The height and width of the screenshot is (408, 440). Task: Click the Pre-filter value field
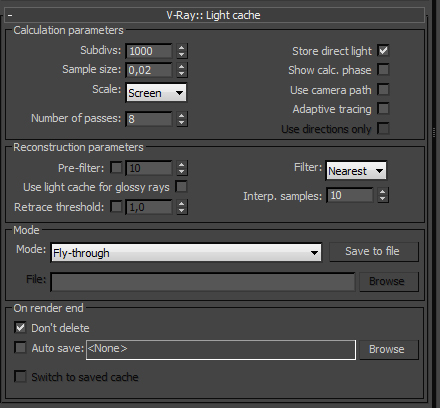point(149,168)
